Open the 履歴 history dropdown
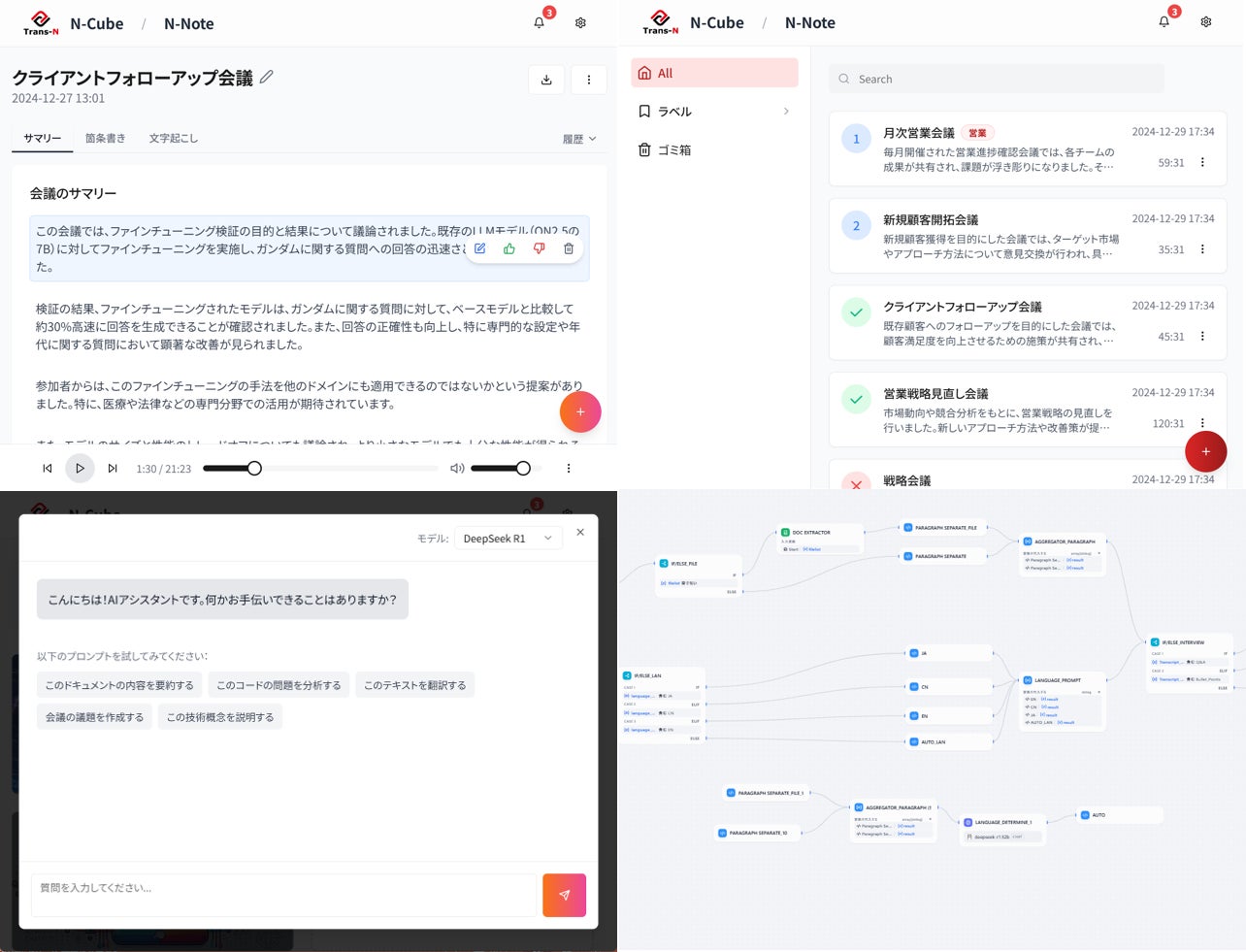Image resolution: width=1246 pixels, height=952 pixels. (x=579, y=139)
